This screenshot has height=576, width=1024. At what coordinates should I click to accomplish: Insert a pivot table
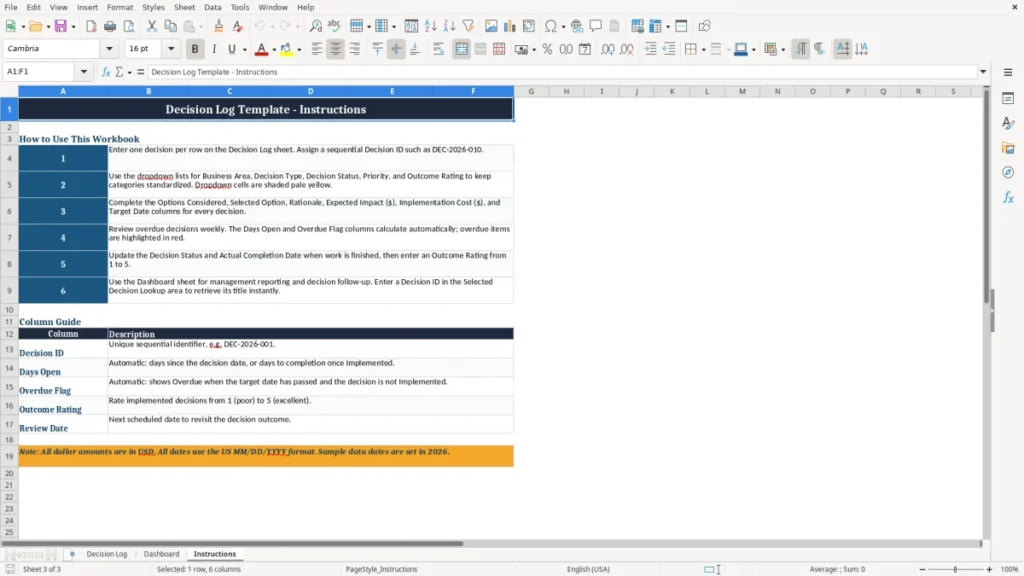coord(529,26)
